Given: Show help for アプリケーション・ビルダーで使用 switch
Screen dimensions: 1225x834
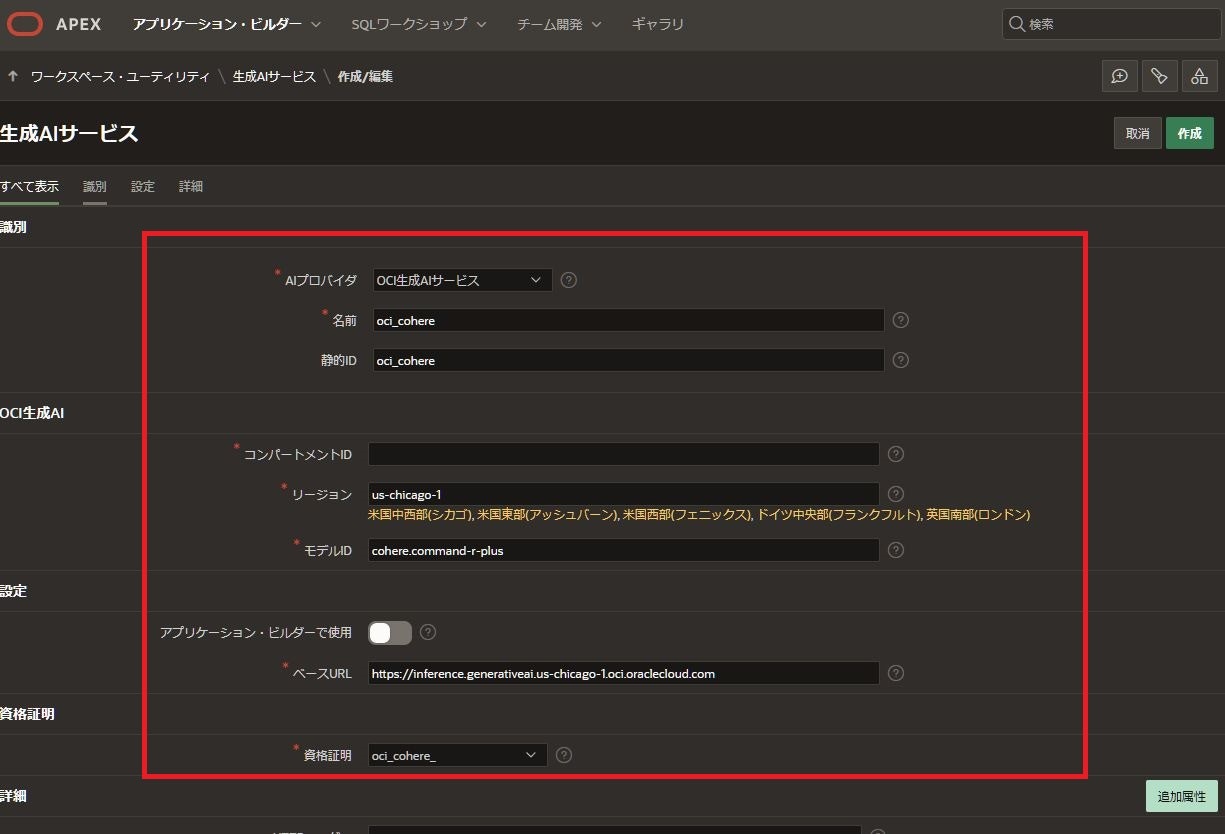Looking at the screenshot, I should point(428,632).
